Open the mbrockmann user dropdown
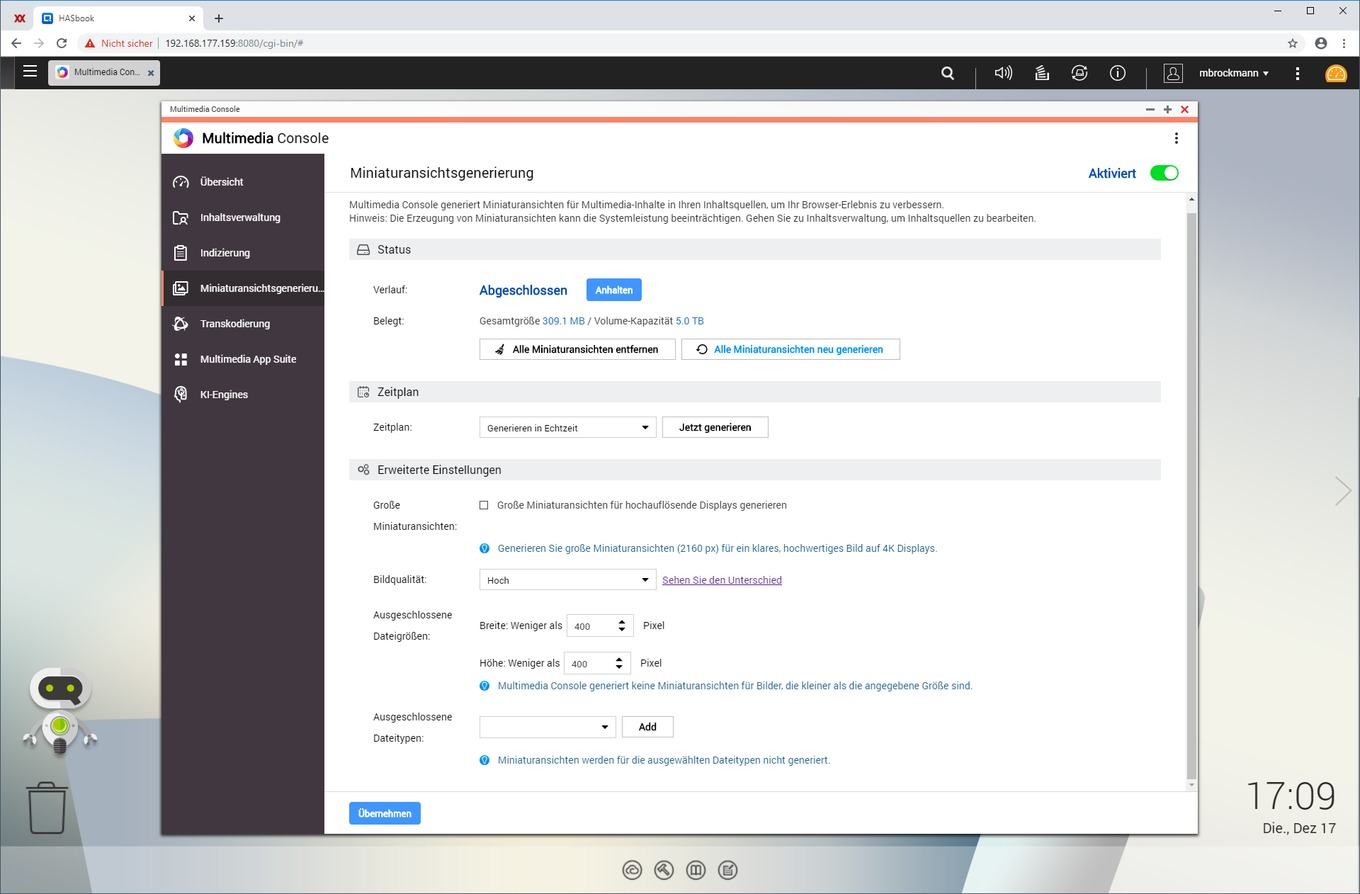Viewport: 1360px width, 894px height. point(1234,73)
